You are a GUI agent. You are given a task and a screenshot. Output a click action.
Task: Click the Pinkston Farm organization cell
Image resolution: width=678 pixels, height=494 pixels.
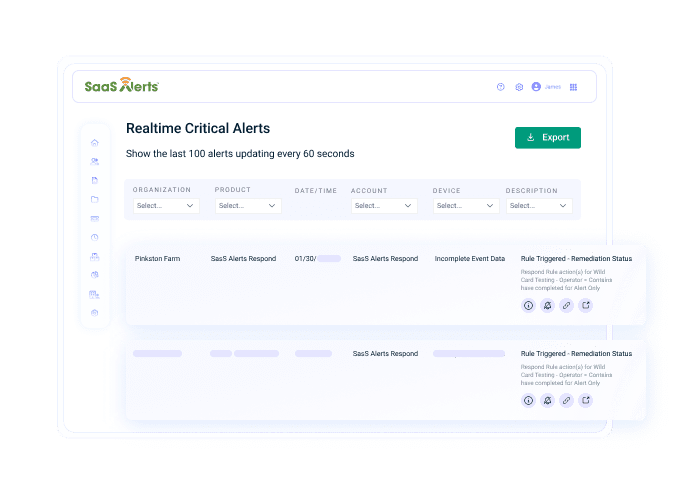[x=157, y=259]
